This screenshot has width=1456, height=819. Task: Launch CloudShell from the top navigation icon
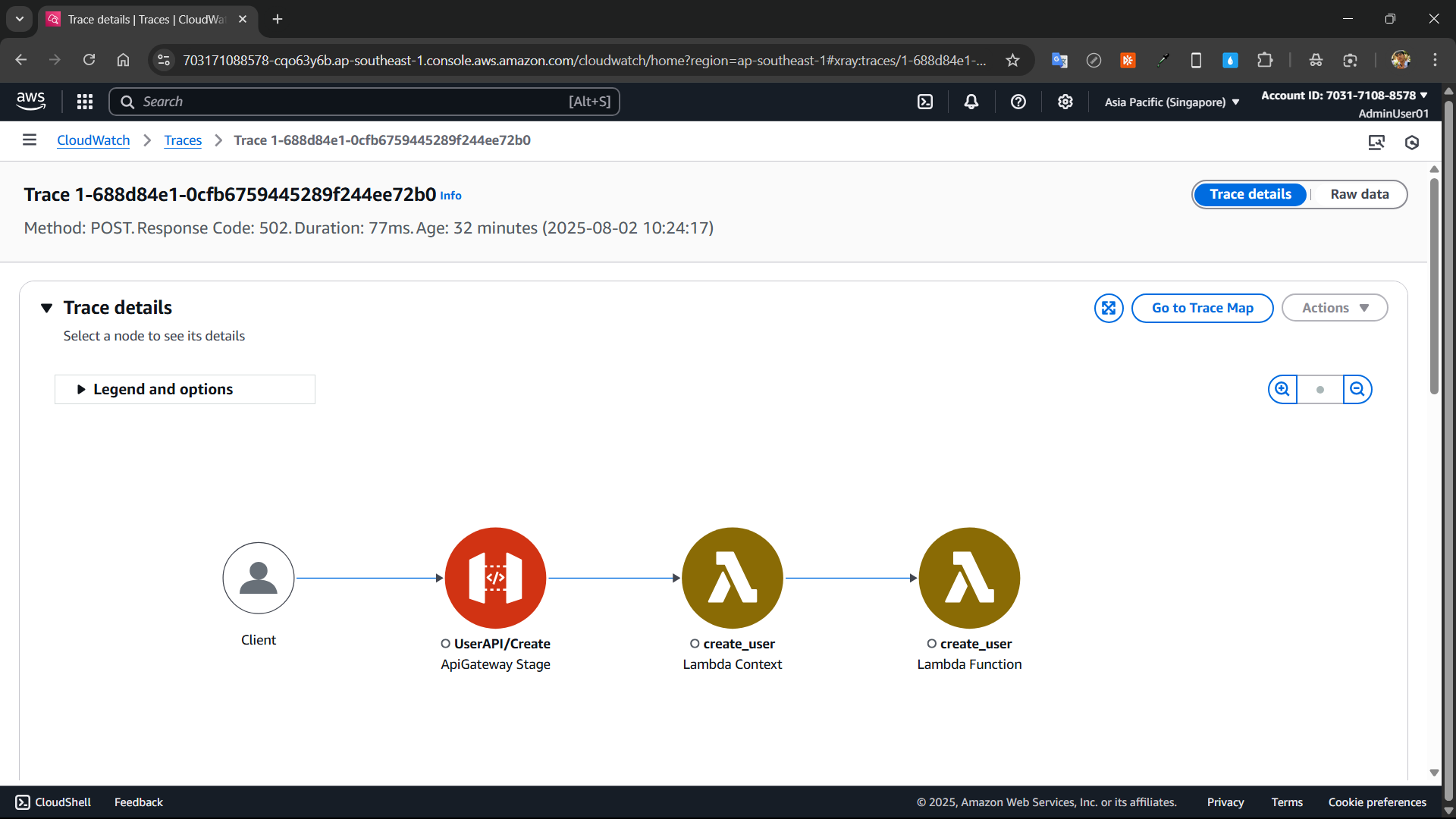(925, 102)
